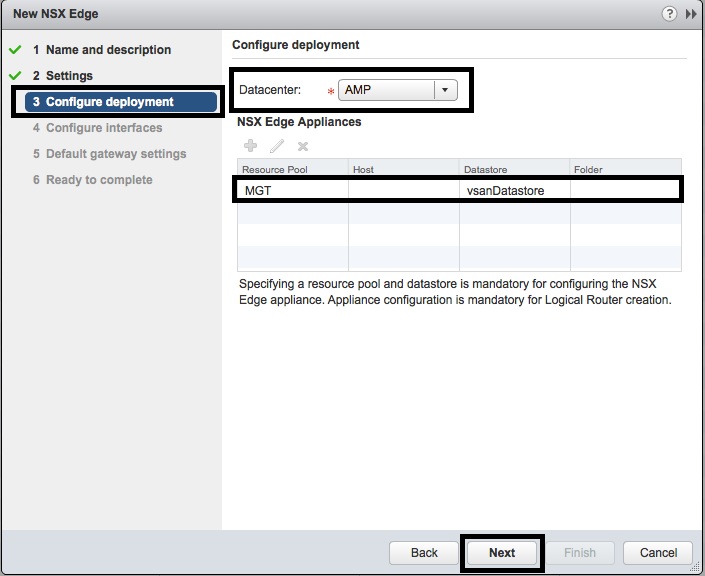This screenshot has height=576, width=705.
Task: Open step 6 Ready to complete
Action: point(99,180)
